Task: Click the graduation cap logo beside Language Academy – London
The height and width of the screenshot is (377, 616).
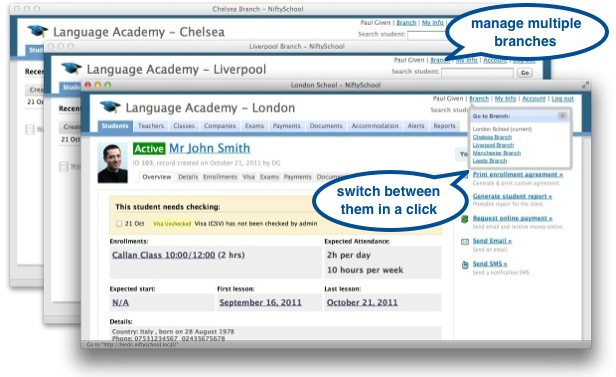Action: 110,107
